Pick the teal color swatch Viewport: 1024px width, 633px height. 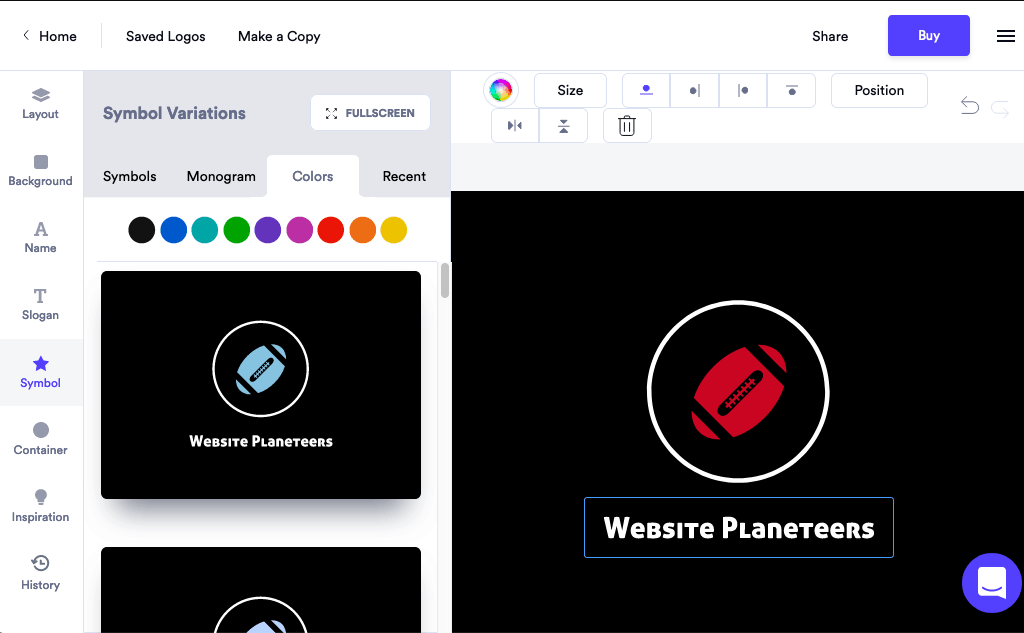pyautogui.click(x=205, y=230)
